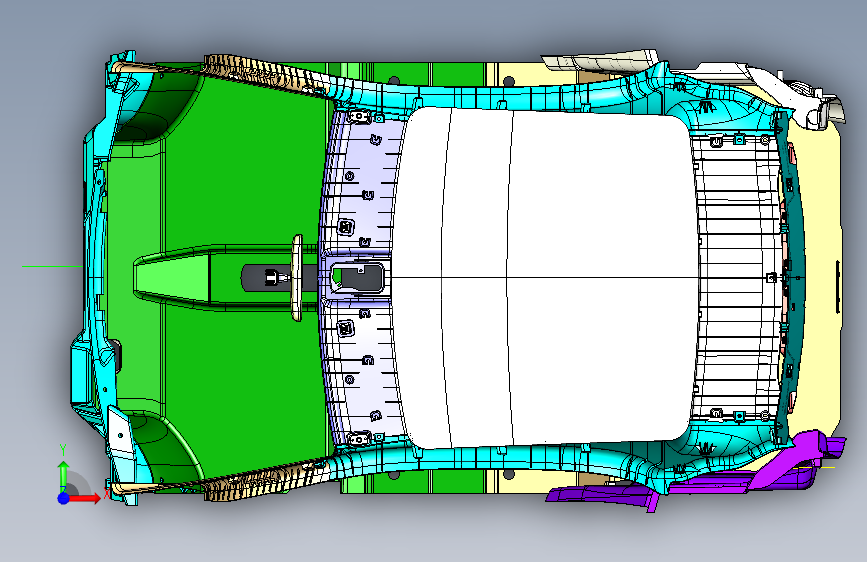Select the large white roof panel
Viewport: 867px width, 562px height.
click(x=545, y=277)
